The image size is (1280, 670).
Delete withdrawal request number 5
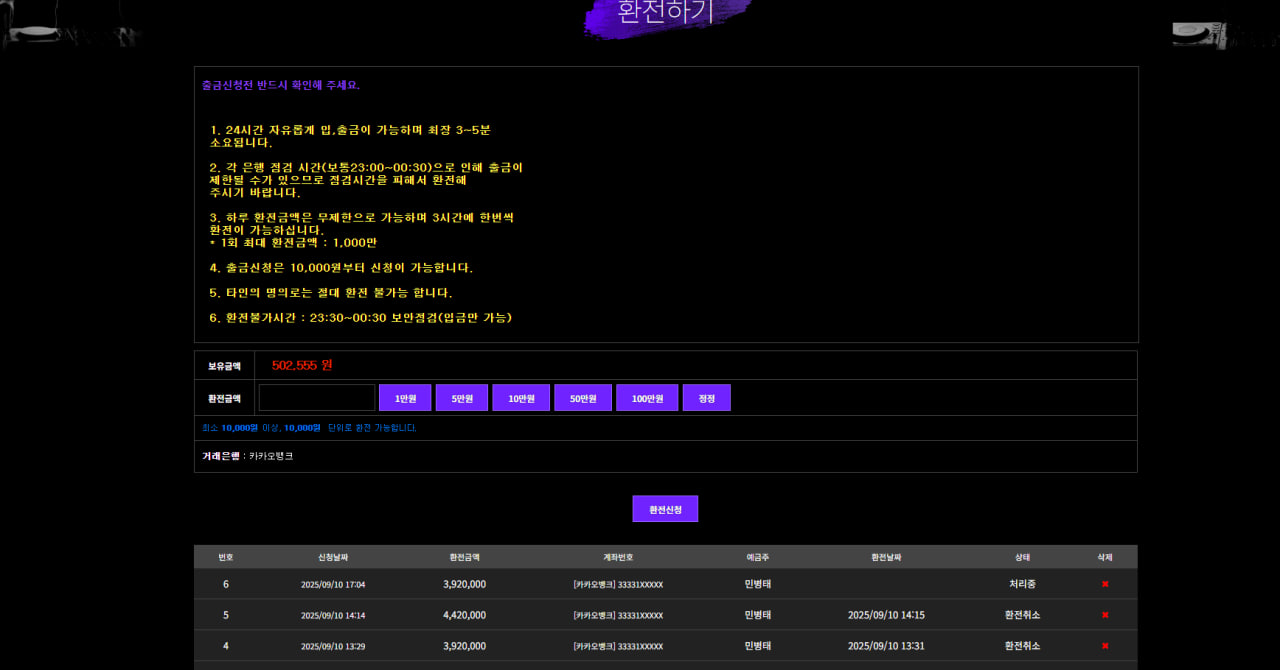click(x=1105, y=615)
